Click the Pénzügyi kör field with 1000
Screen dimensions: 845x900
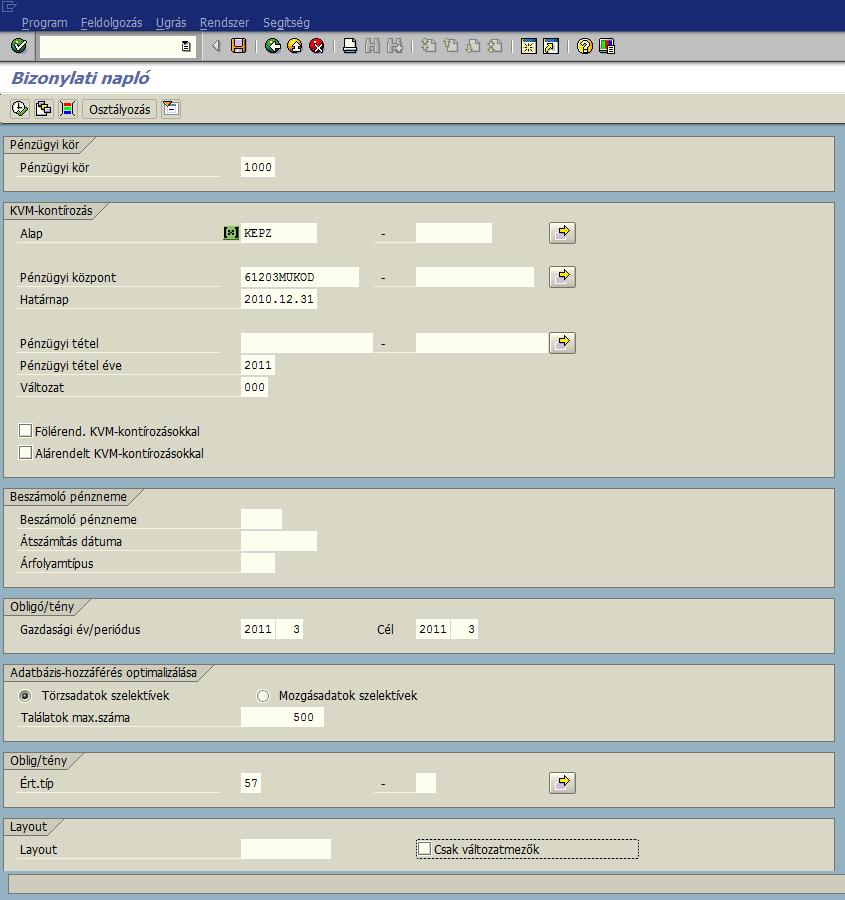tap(258, 167)
